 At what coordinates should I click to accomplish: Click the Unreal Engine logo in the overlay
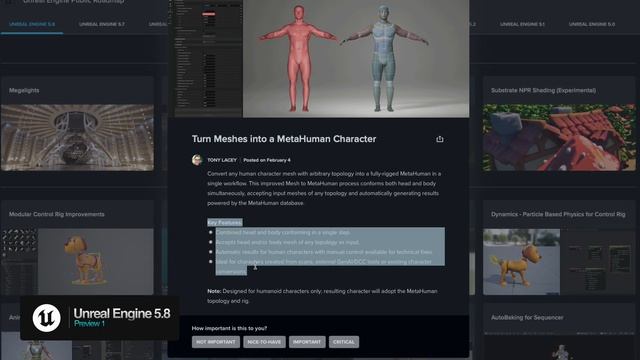pos(47,318)
